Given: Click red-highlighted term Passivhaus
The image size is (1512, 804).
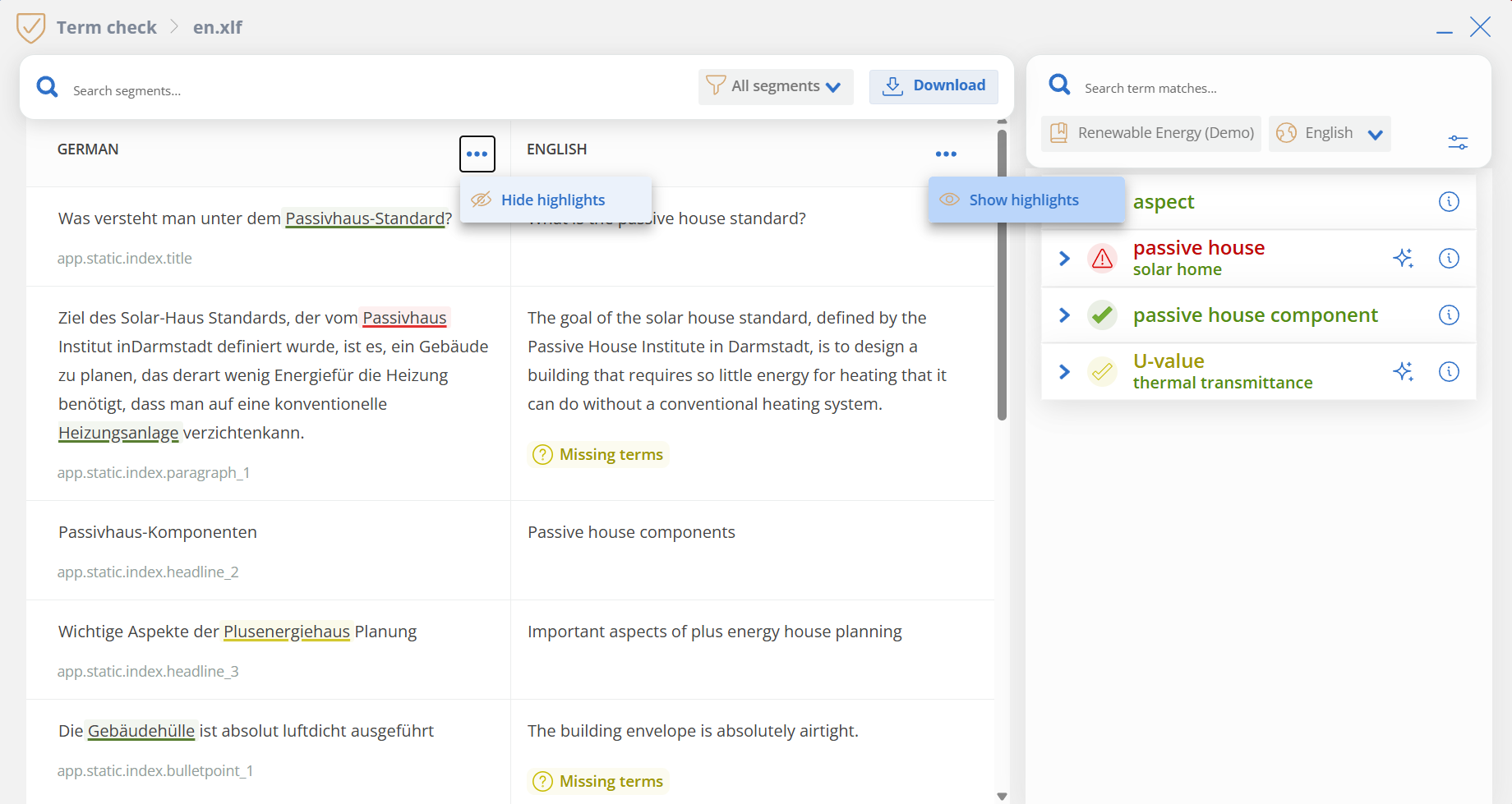Looking at the screenshot, I should (x=404, y=318).
